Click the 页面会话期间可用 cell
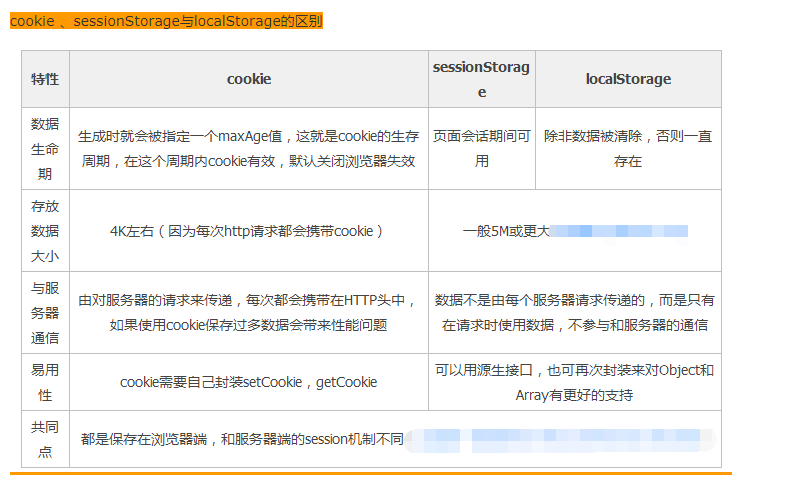The height and width of the screenshot is (484, 799). 482,148
